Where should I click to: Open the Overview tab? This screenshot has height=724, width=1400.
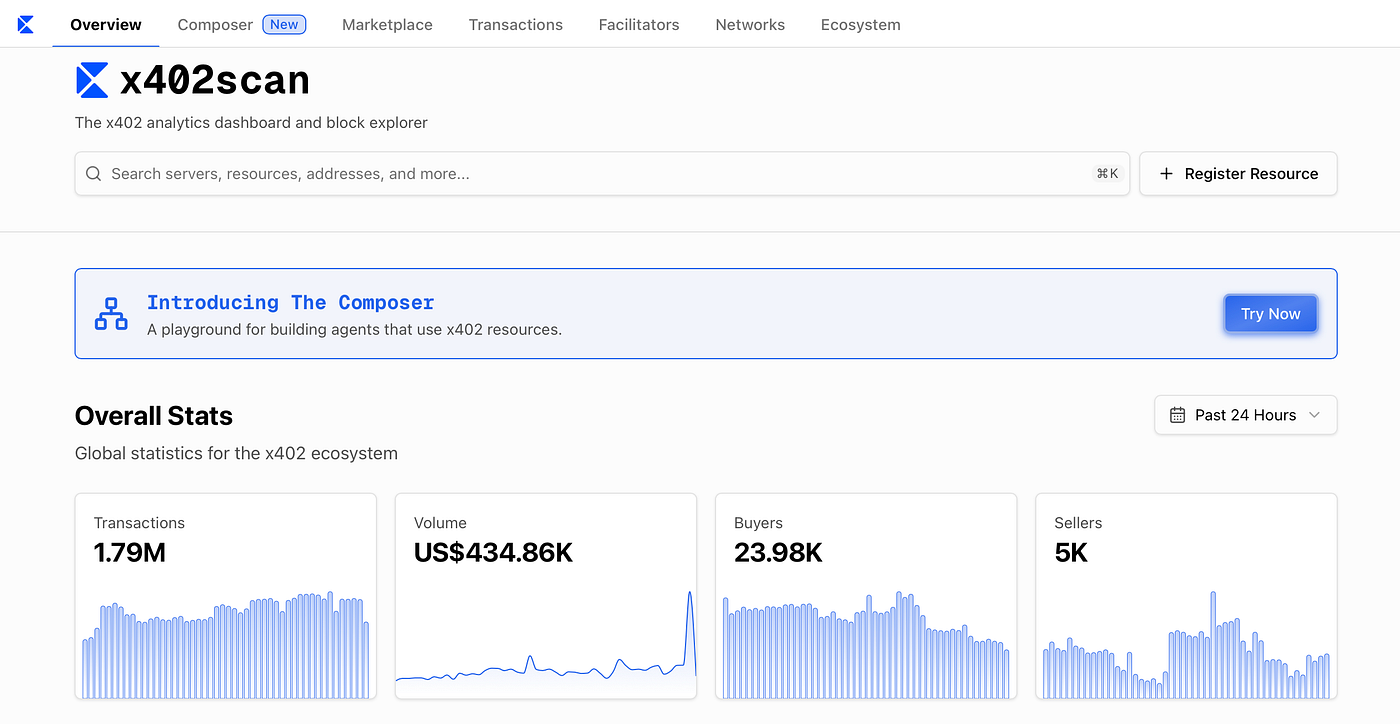(106, 25)
